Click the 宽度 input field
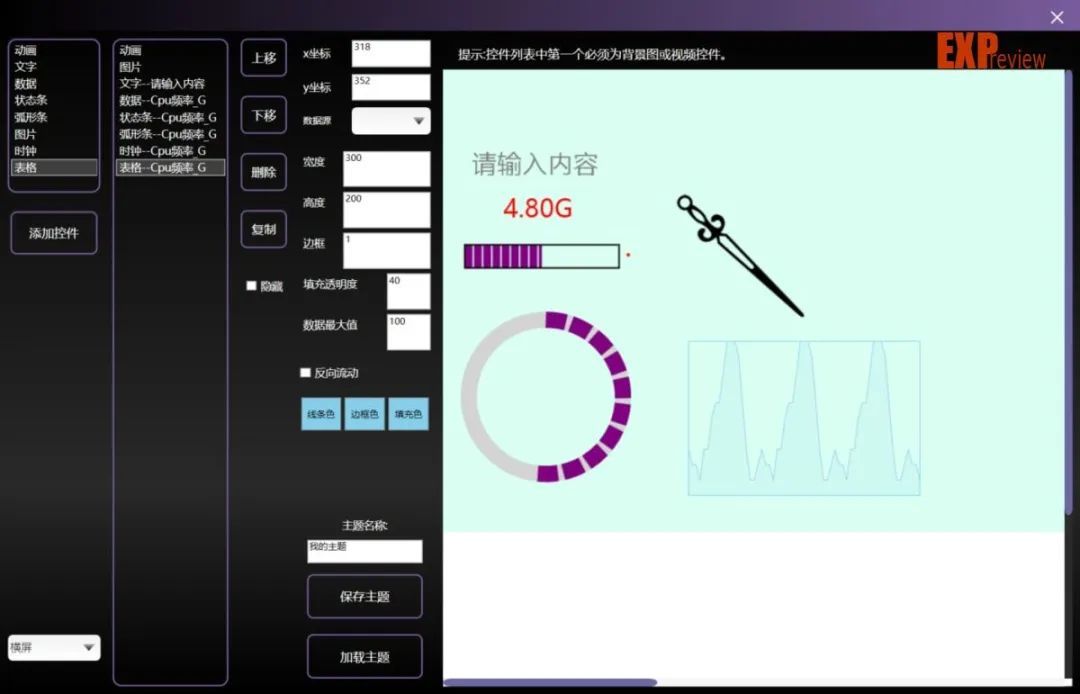1080x694 pixels. [x=387, y=169]
